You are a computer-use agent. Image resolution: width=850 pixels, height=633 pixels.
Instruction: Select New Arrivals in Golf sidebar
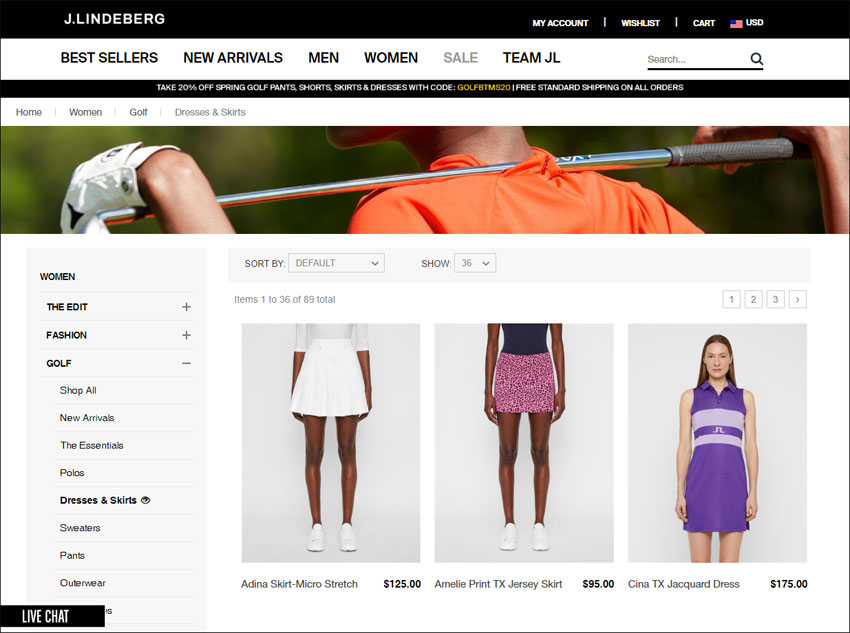pyautogui.click(x=87, y=418)
